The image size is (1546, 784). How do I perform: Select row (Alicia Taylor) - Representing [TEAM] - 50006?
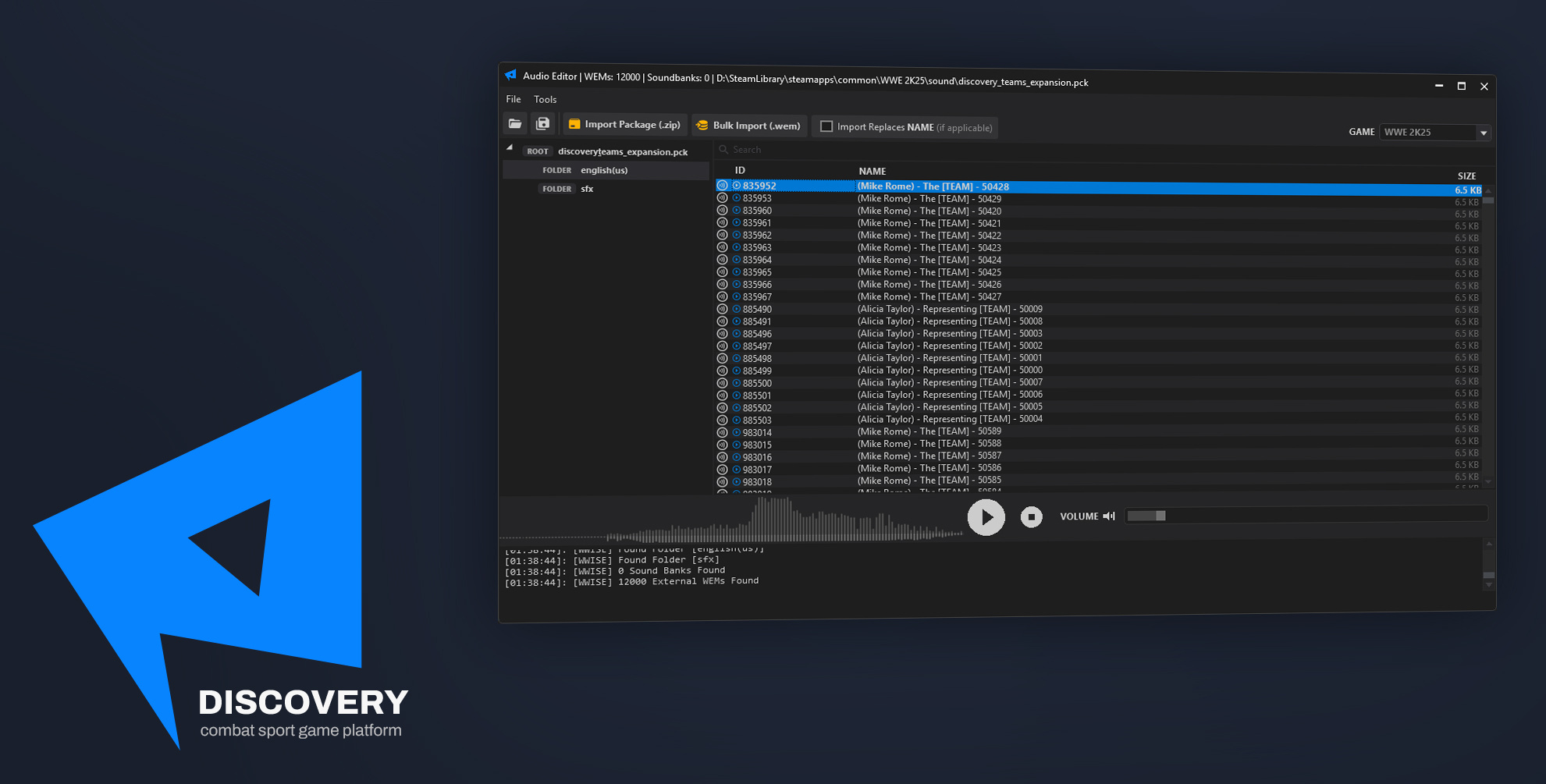coord(1099,395)
